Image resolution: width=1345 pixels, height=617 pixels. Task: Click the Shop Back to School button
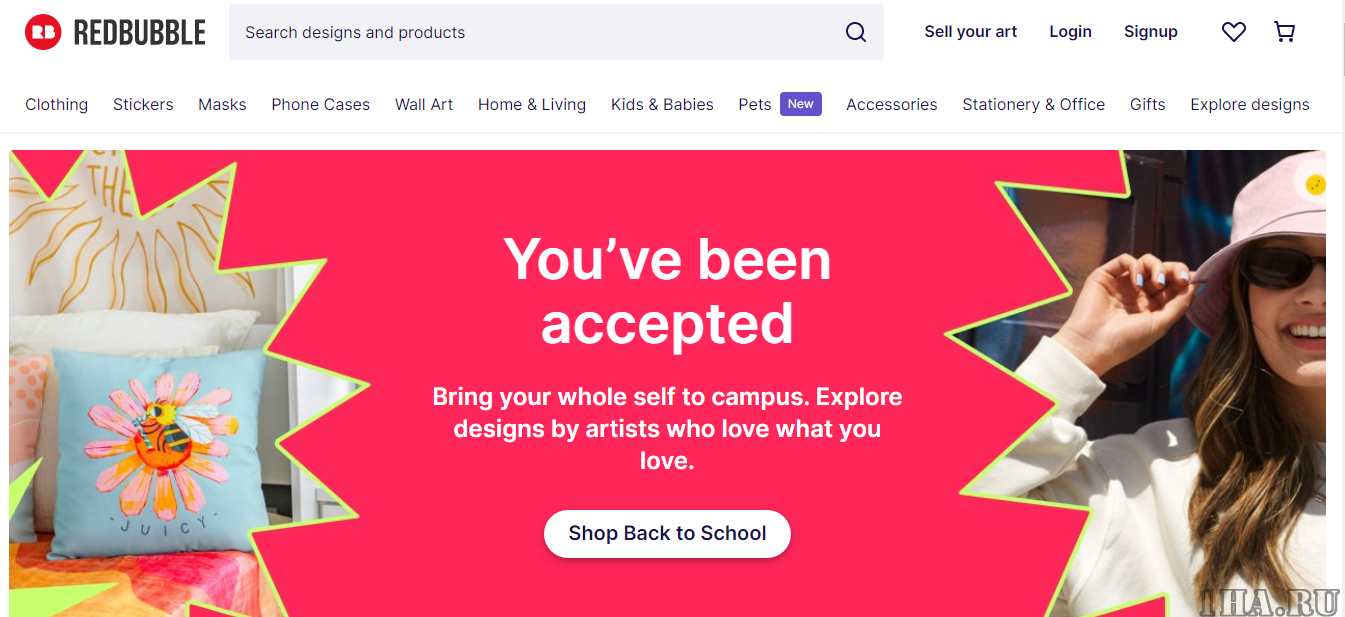pos(667,534)
